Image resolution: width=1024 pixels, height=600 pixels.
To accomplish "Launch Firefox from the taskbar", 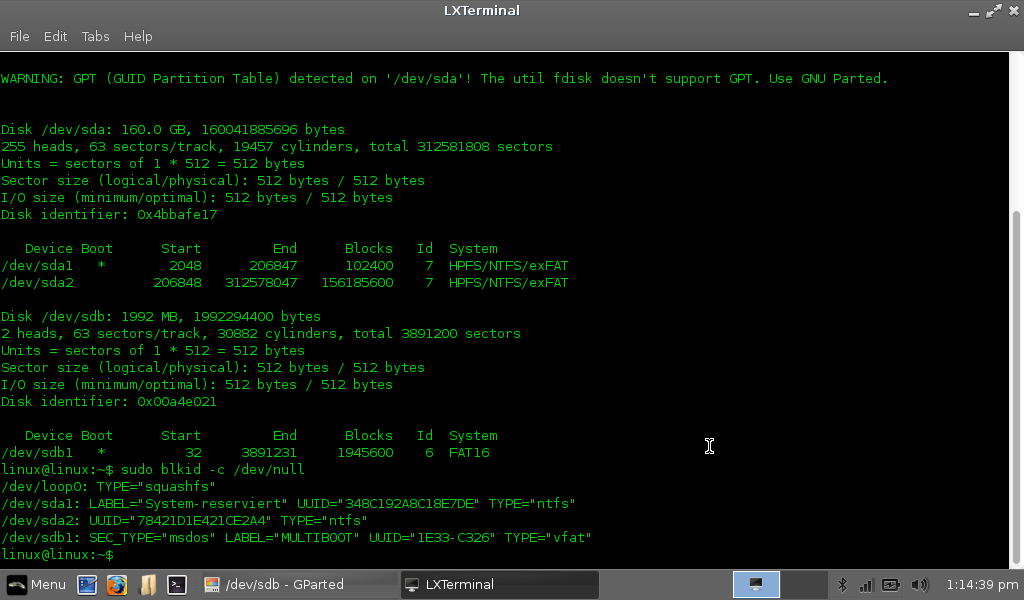I will pyautogui.click(x=117, y=584).
